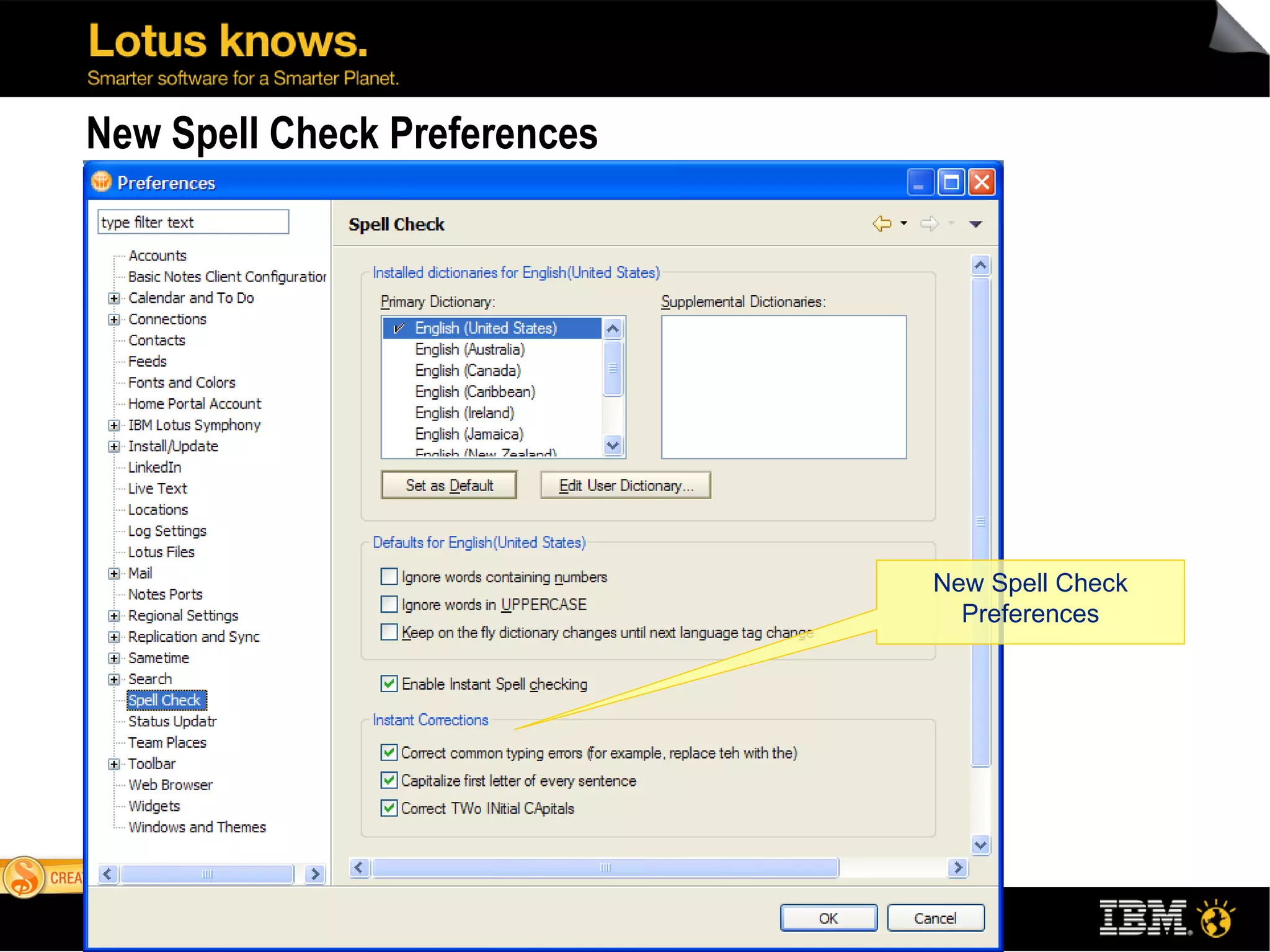Image resolution: width=1270 pixels, height=952 pixels.
Task: Click right scroll arrow under preferences tree
Action: click(x=315, y=874)
